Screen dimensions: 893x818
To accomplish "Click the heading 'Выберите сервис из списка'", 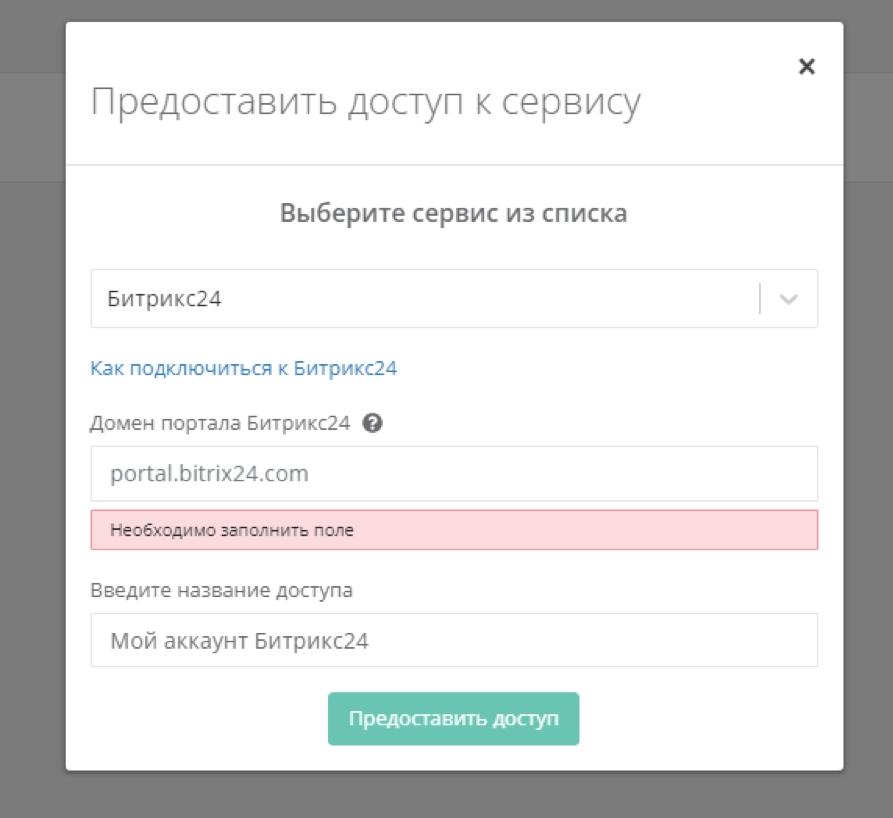I will coord(453,212).
